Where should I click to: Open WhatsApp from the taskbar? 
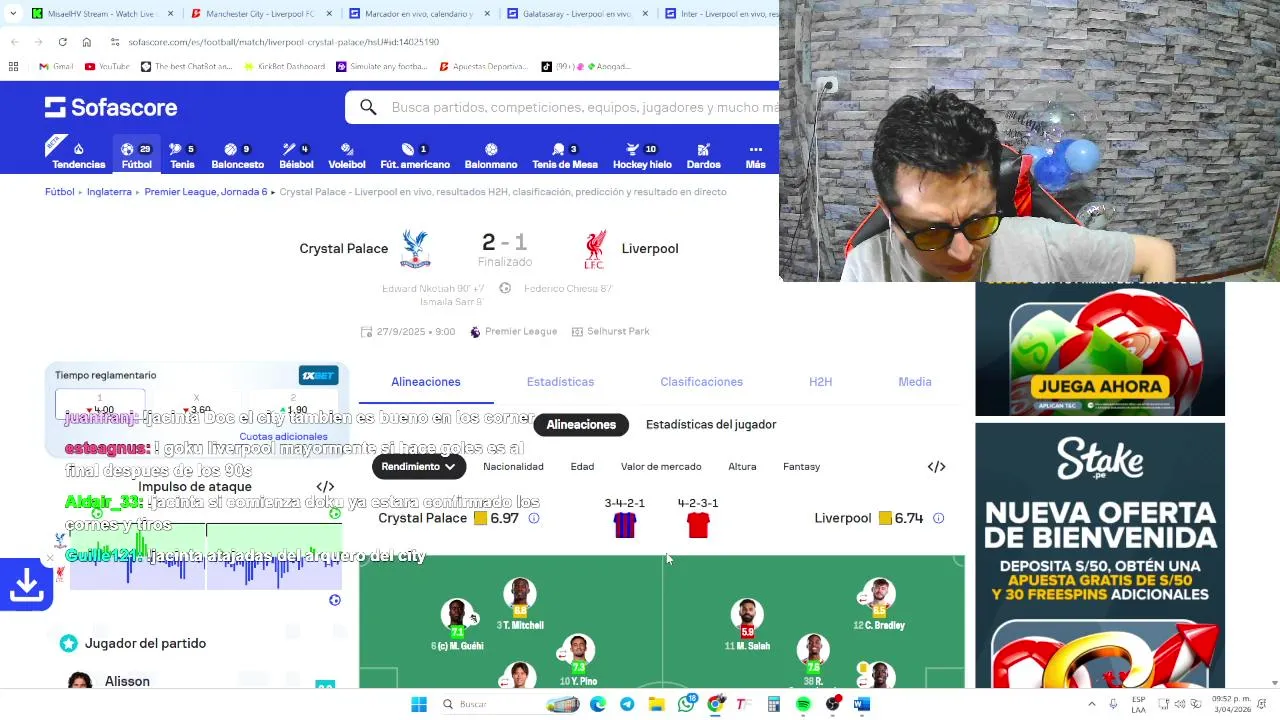pos(686,705)
